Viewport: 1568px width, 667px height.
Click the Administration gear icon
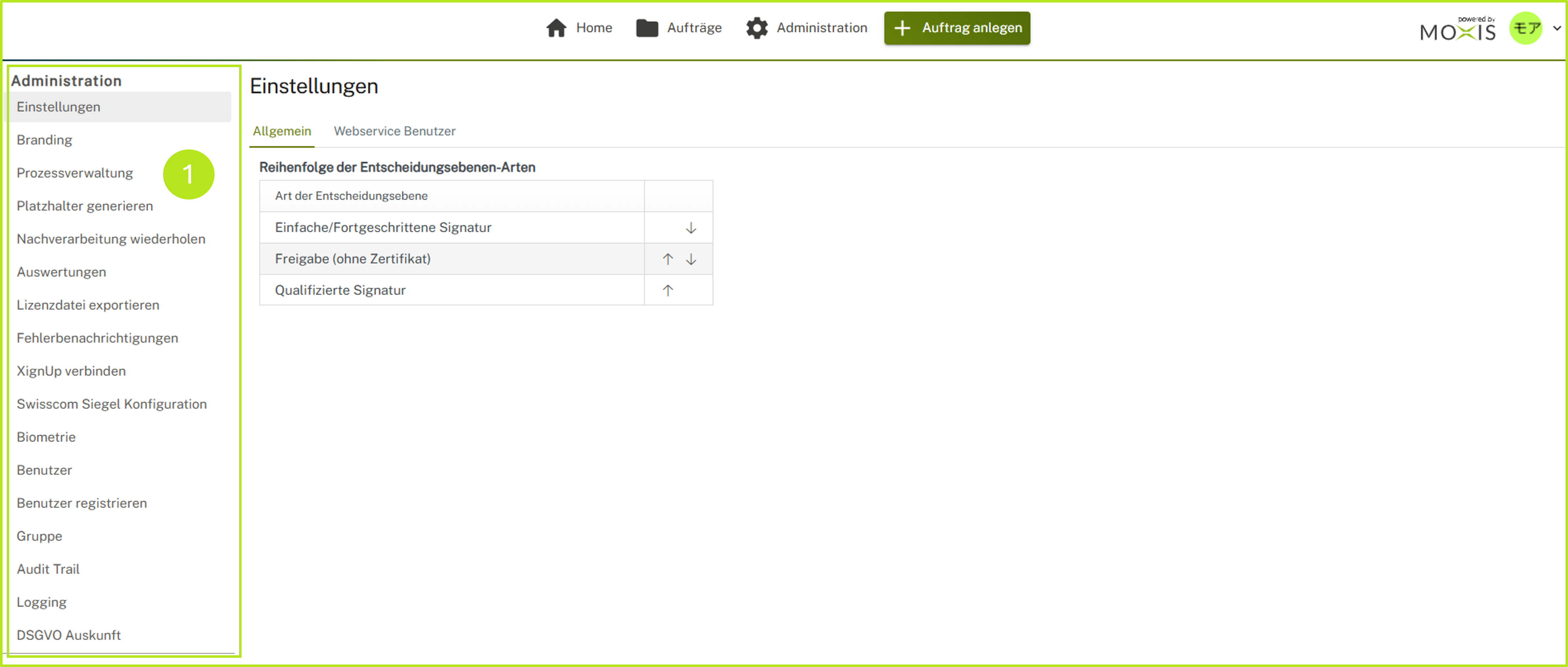[x=757, y=28]
